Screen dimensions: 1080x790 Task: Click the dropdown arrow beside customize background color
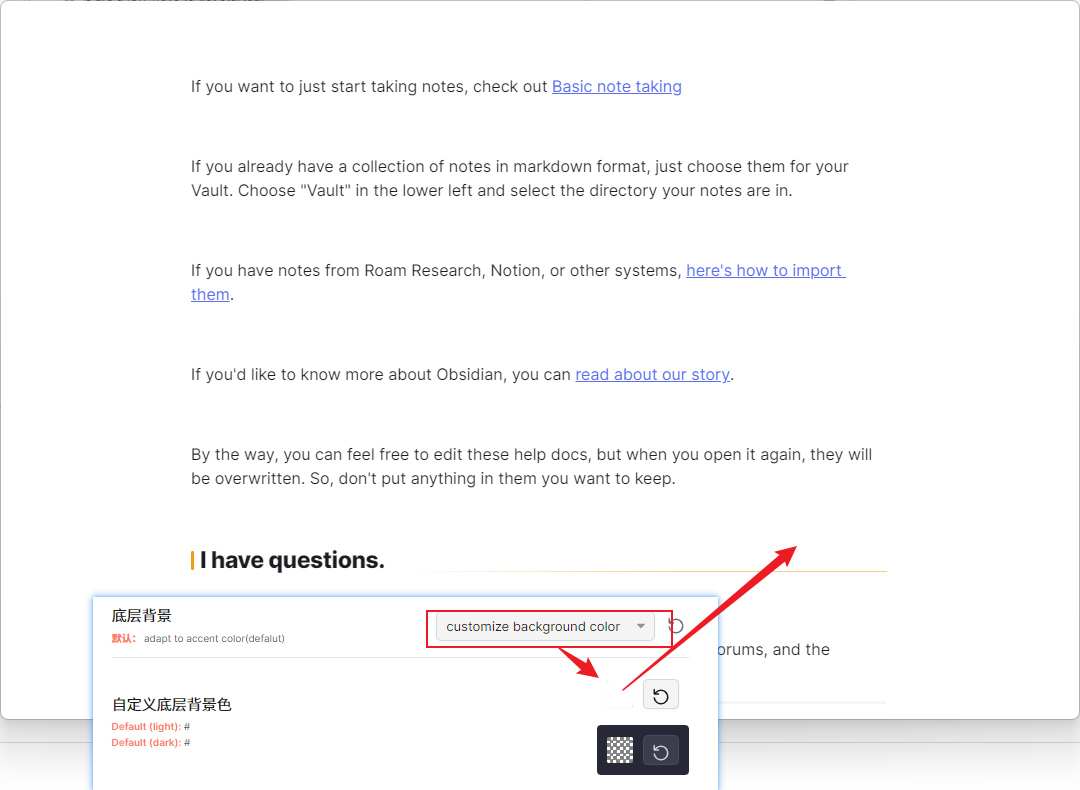(x=641, y=626)
